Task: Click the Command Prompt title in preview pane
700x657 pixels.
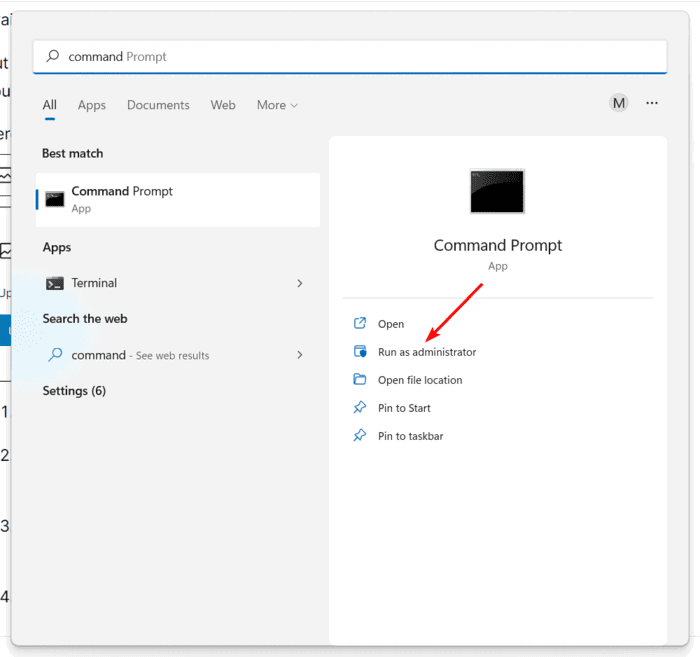Action: tap(498, 245)
